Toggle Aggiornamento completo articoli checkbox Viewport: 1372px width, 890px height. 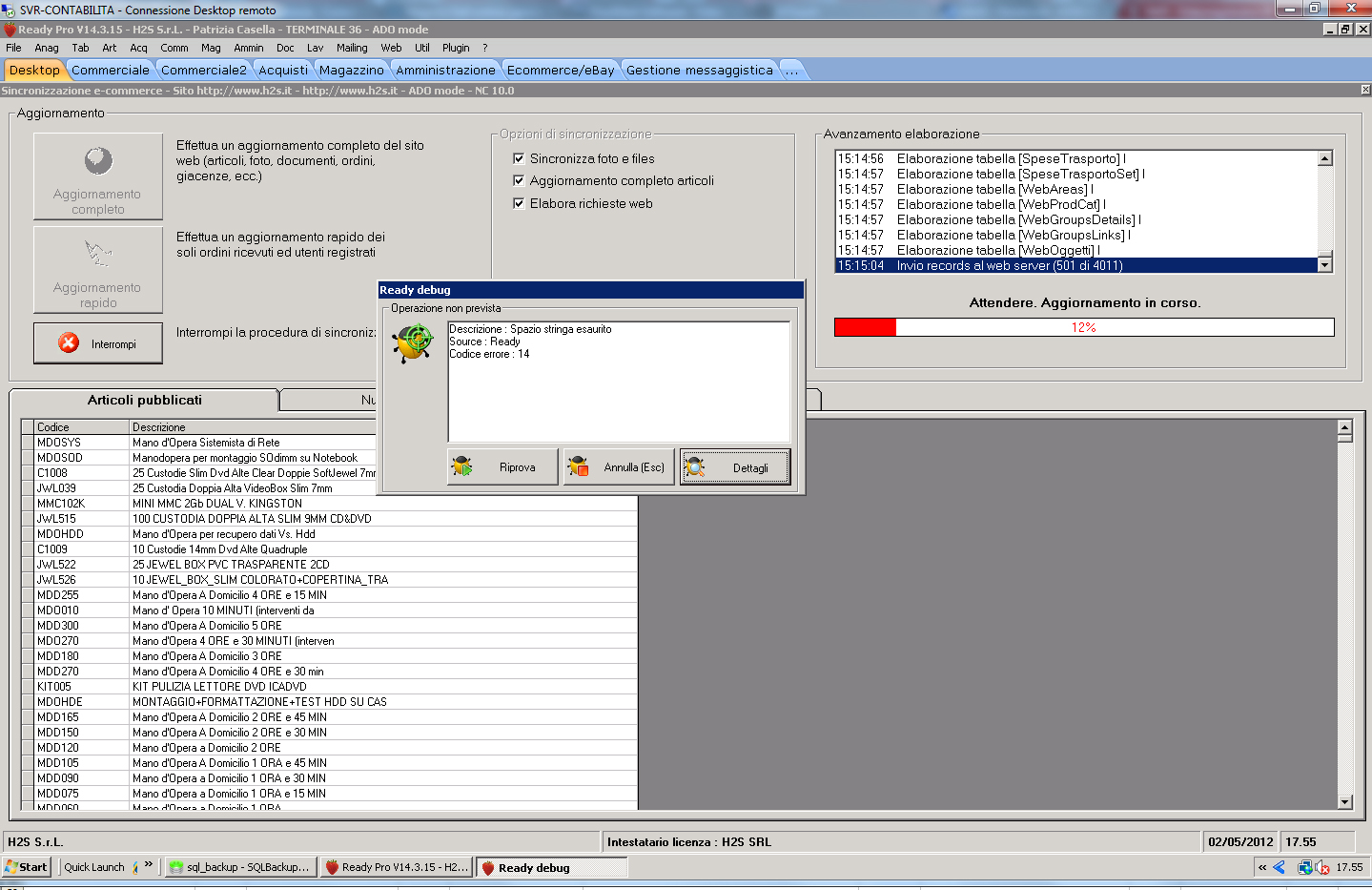coord(519,180)
